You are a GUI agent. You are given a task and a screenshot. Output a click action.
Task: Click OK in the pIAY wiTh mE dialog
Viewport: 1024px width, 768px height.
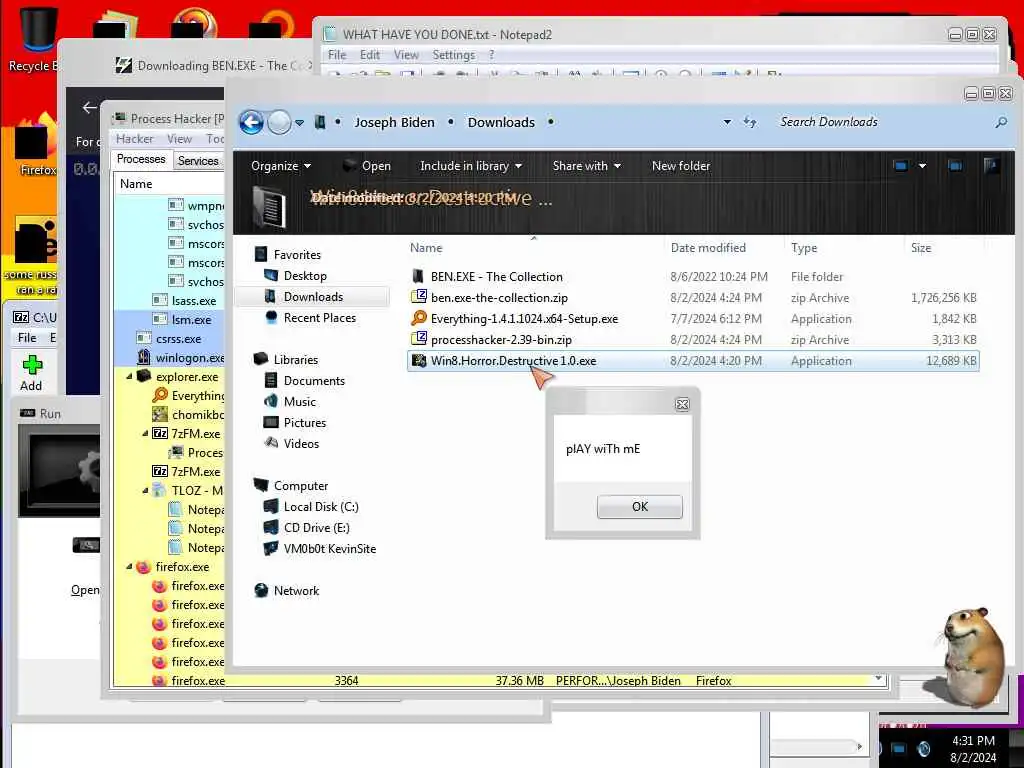639,507
